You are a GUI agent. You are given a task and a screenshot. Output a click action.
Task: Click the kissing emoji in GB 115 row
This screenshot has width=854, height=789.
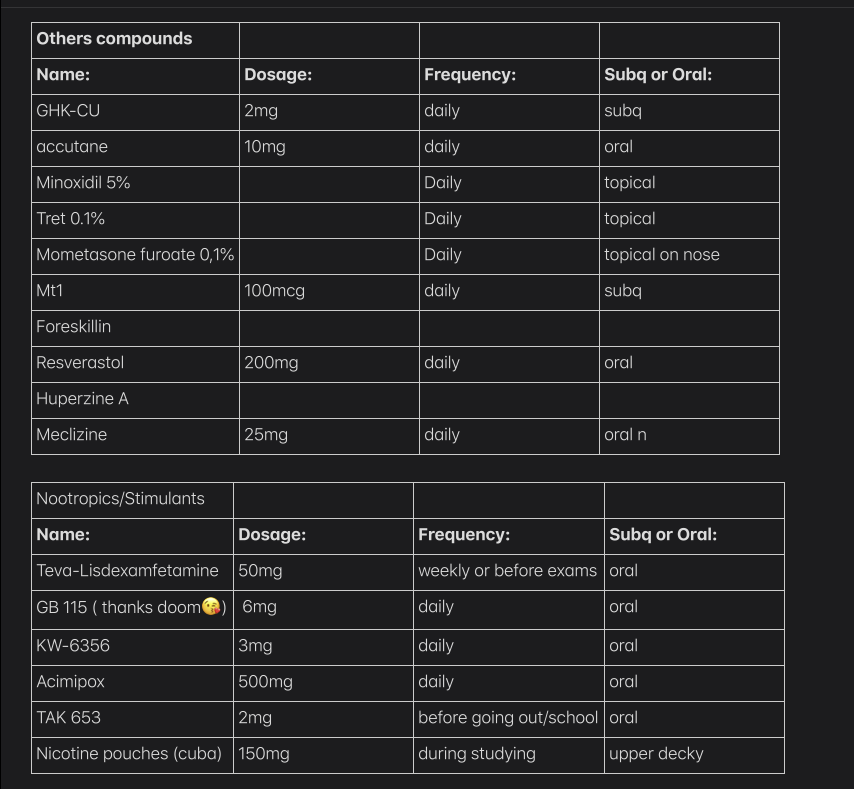(211, 607)
